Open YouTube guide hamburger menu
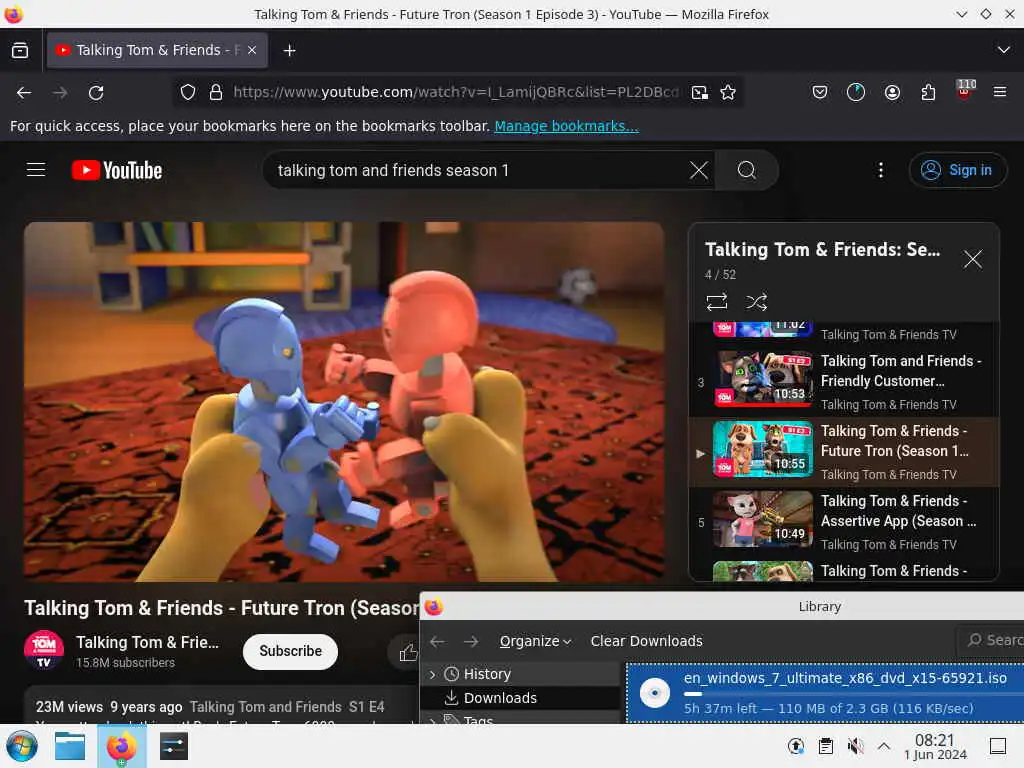 (36, 170)
